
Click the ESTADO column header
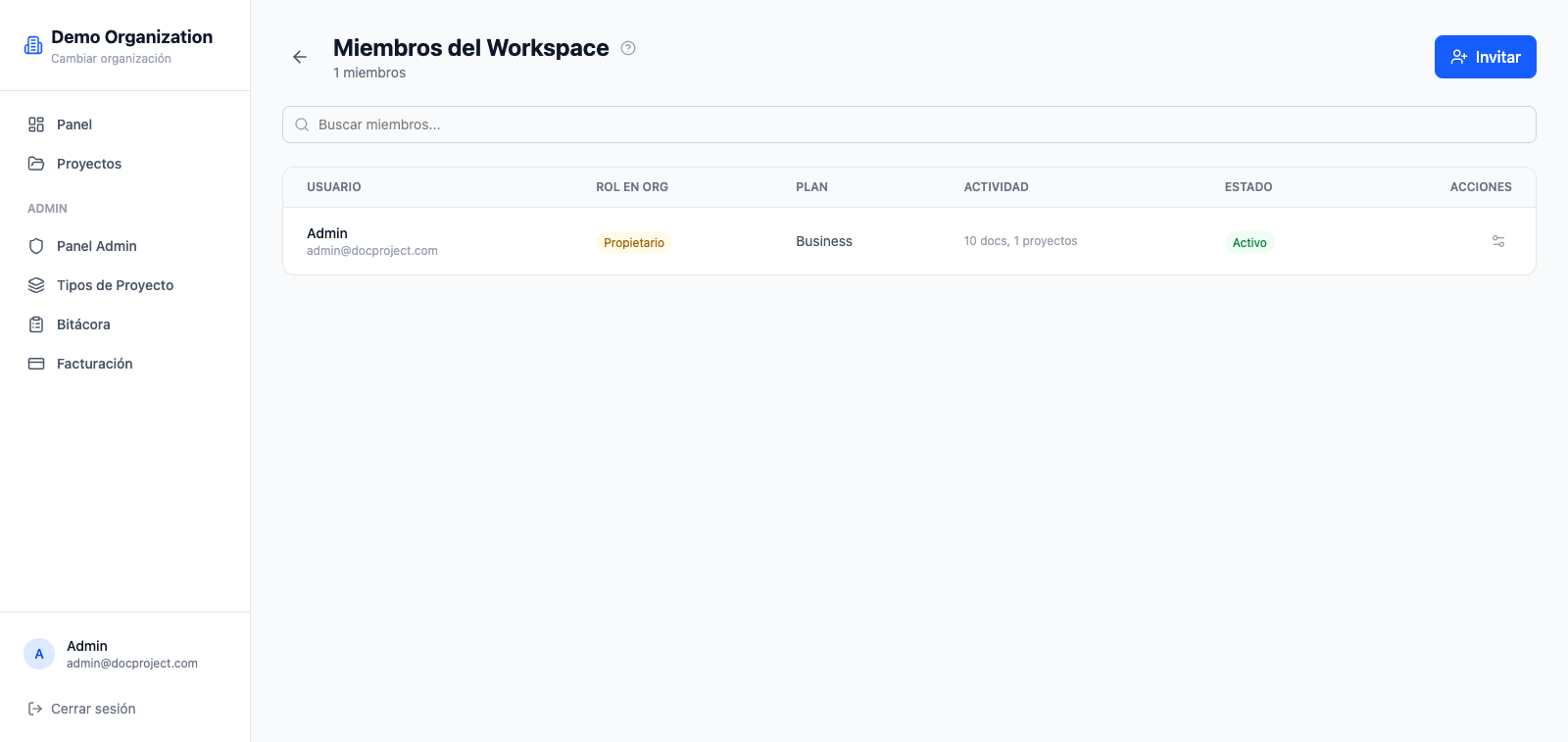click(1249, 187)
